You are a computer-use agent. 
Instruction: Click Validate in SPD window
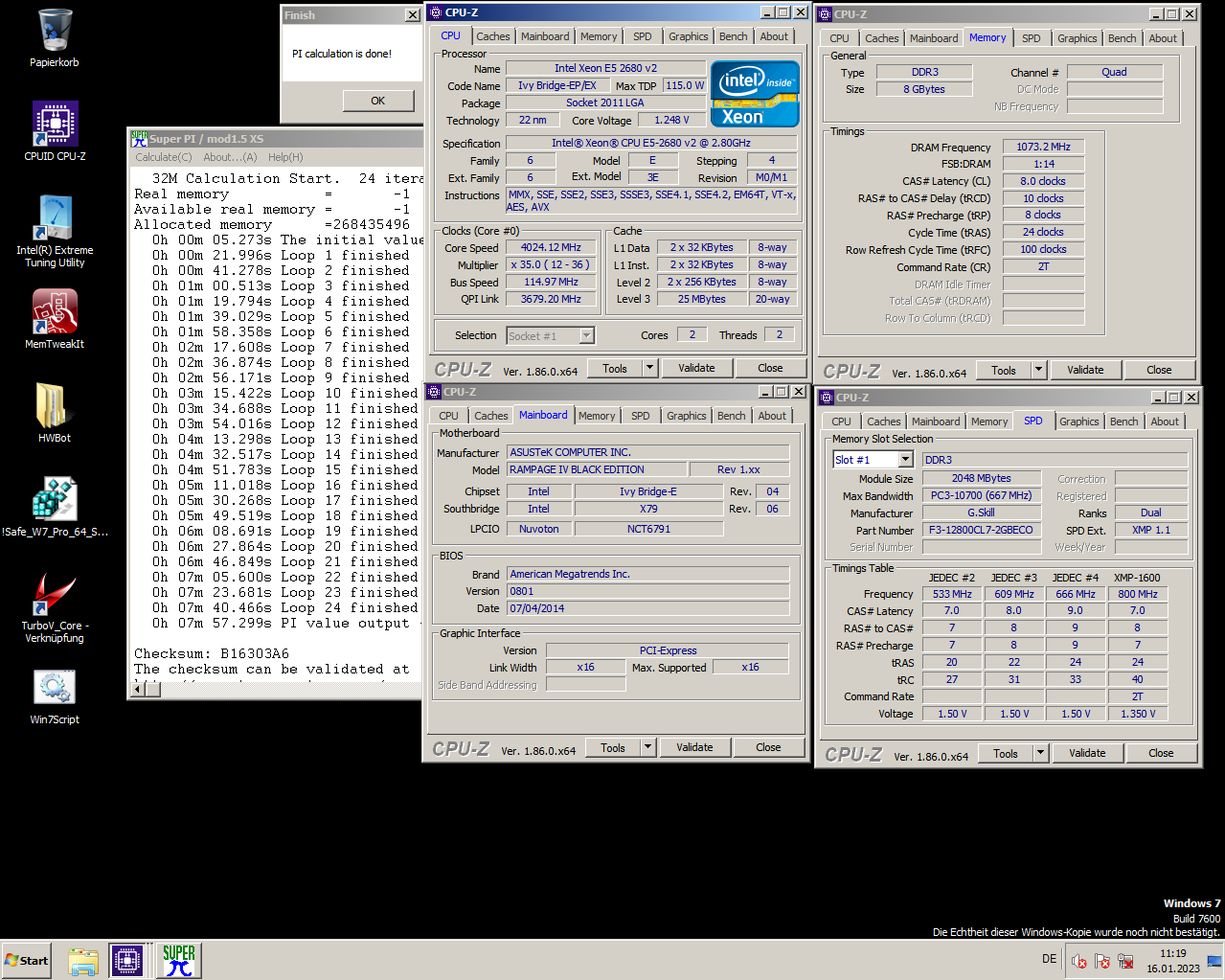point(1087,753)
